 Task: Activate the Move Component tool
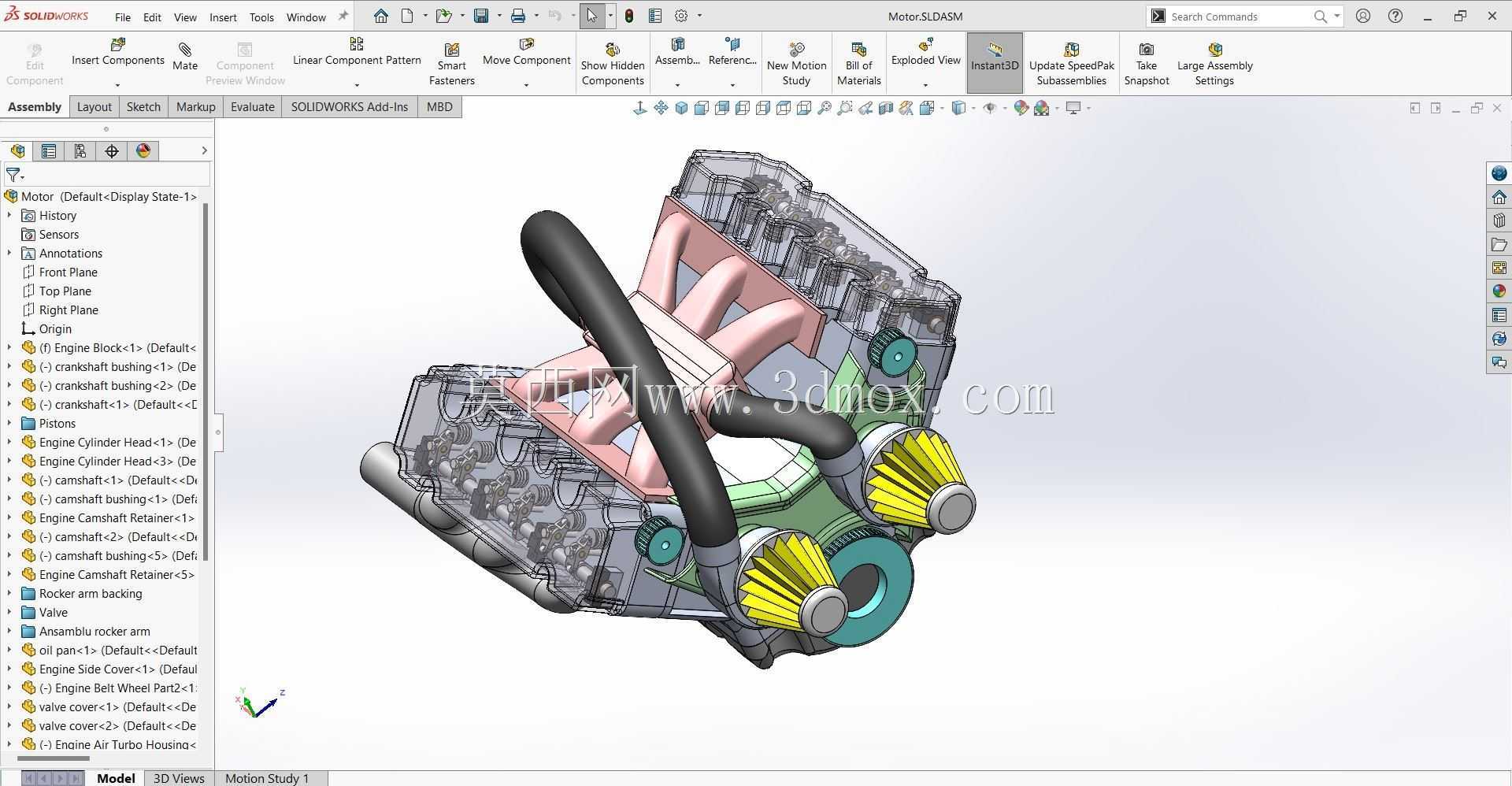[527, 52]
